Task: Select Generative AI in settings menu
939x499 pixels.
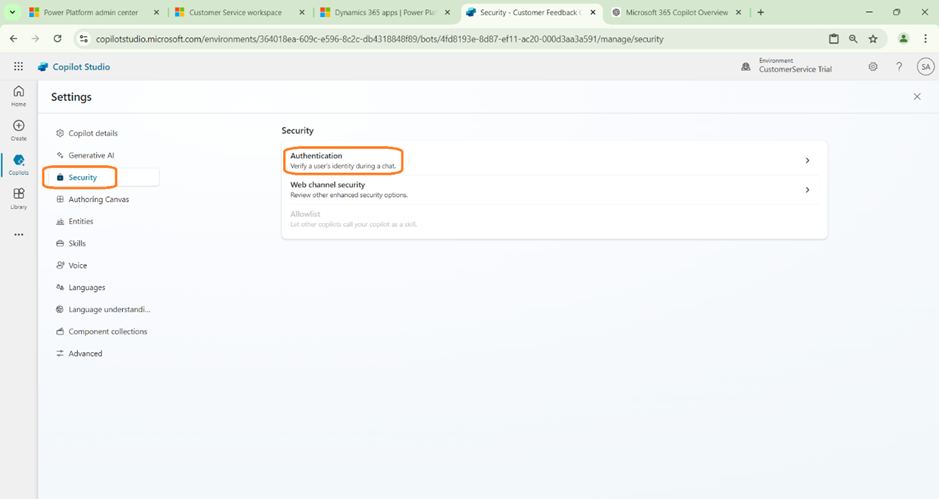Action: [x=91, y=155]
